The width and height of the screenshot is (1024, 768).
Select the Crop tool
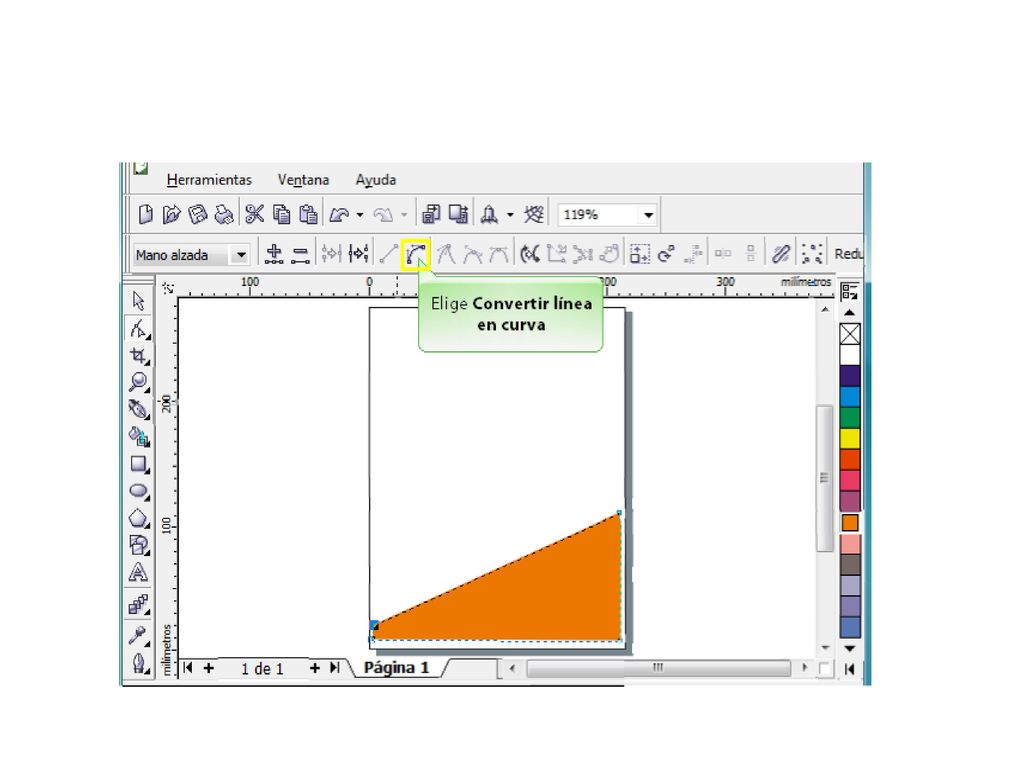[138, 356]
